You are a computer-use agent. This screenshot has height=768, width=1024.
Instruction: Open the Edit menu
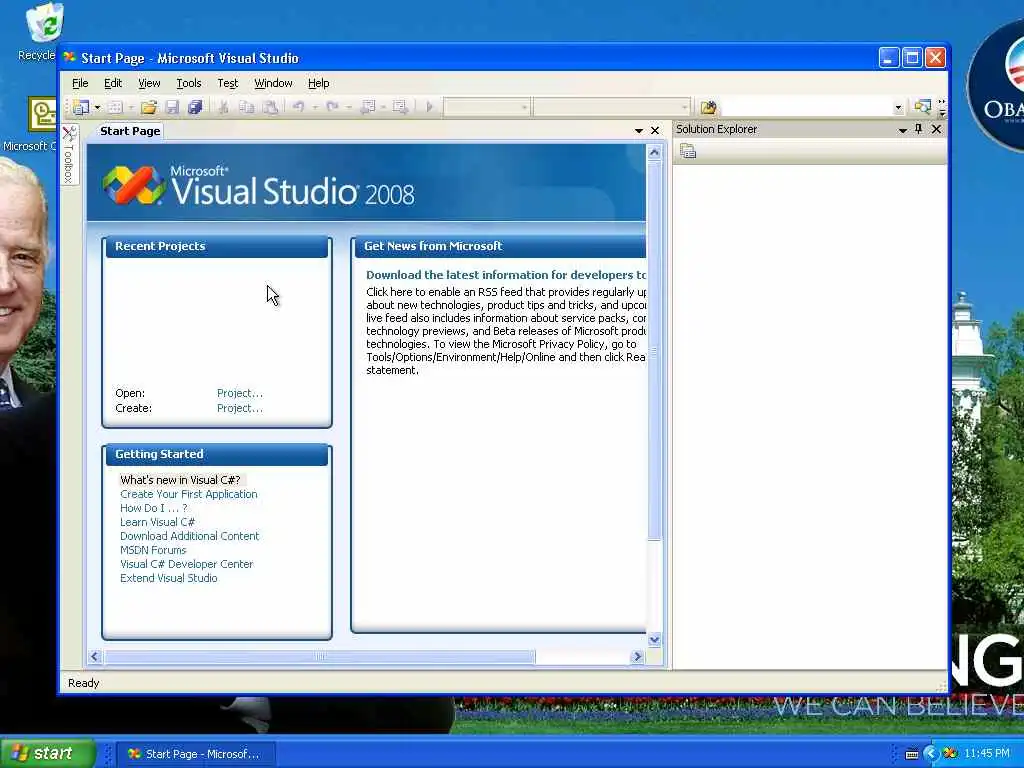[x=113, y=83]
